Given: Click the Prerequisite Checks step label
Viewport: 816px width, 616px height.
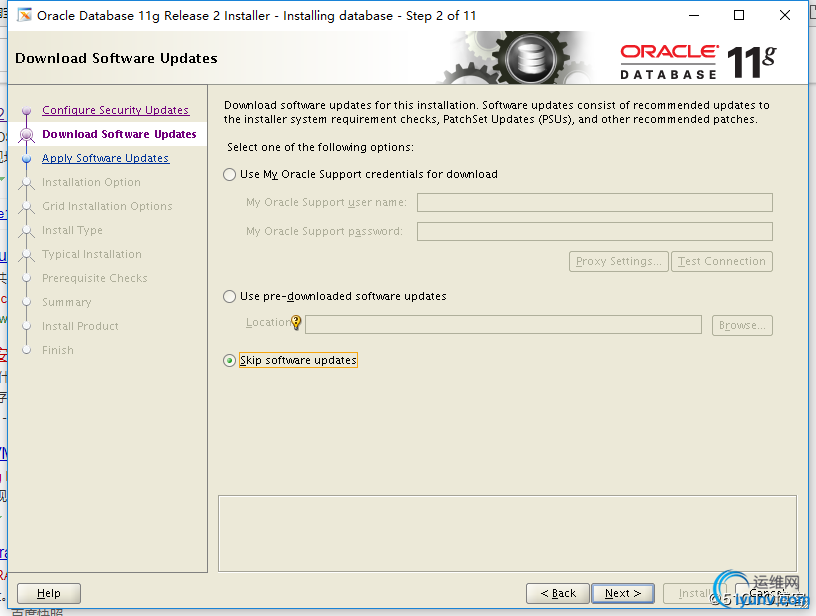Looking at the screenshot, I should pos(95,278).
